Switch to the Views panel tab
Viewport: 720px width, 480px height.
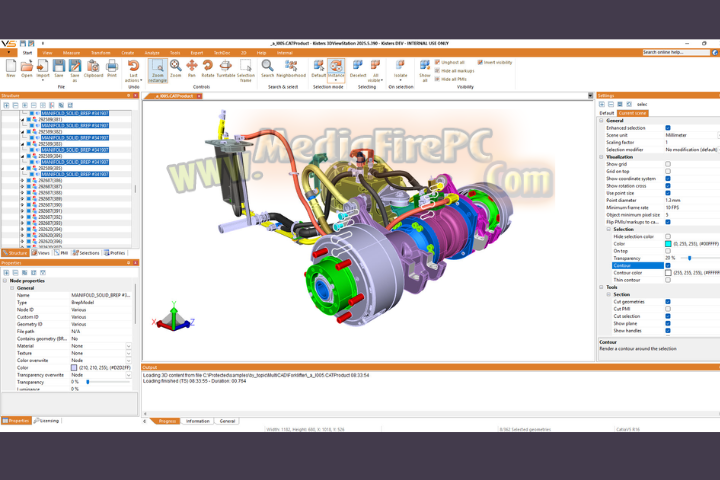pos(40,253)
